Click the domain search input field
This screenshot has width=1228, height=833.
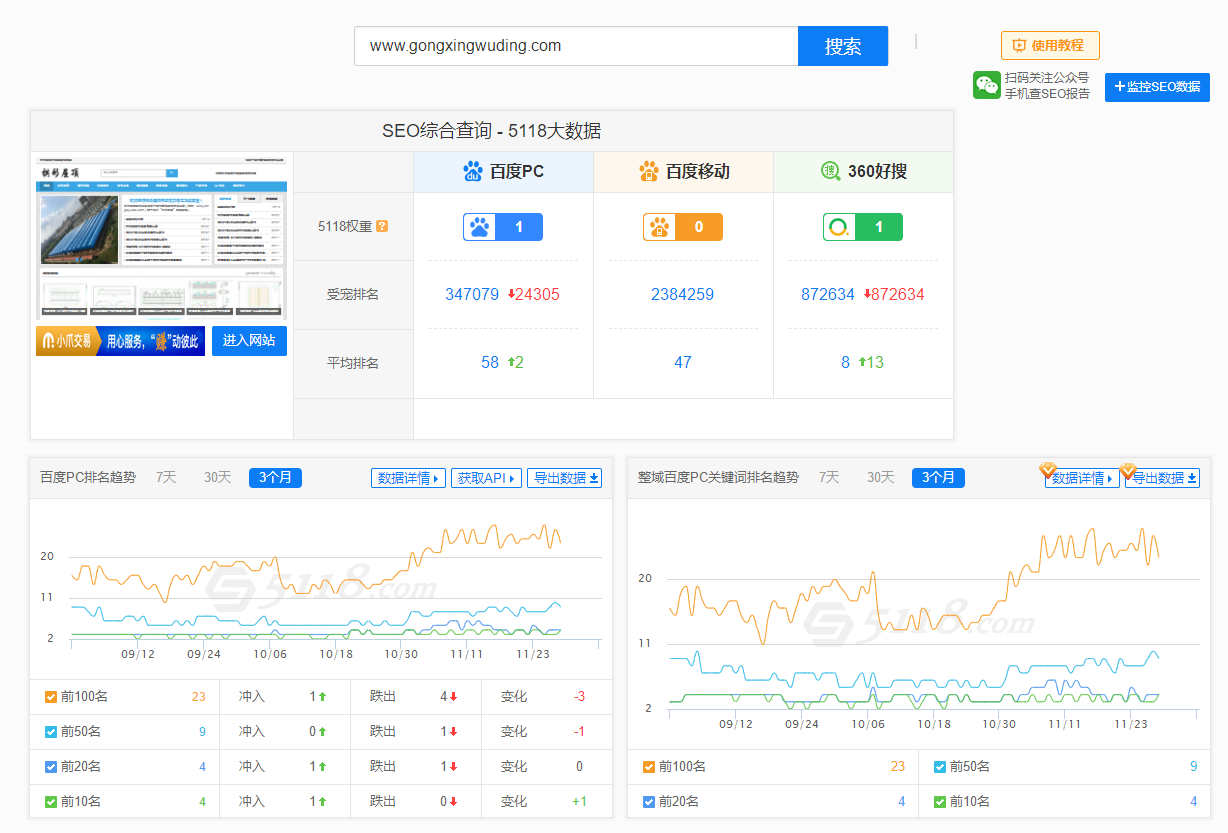tap(576, 46)
